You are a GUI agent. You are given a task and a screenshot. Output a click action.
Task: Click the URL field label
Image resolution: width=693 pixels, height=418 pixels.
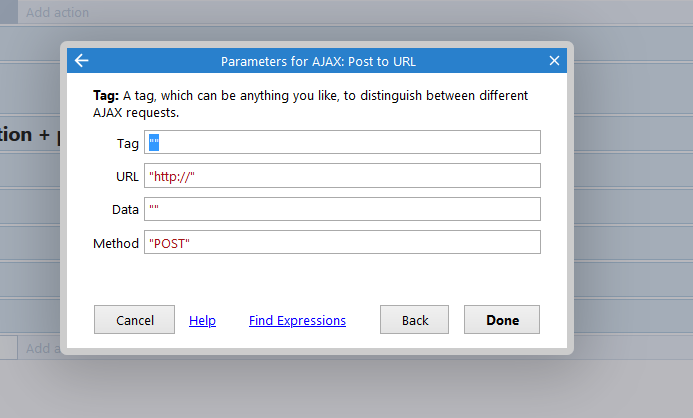(x=127, y=177)
